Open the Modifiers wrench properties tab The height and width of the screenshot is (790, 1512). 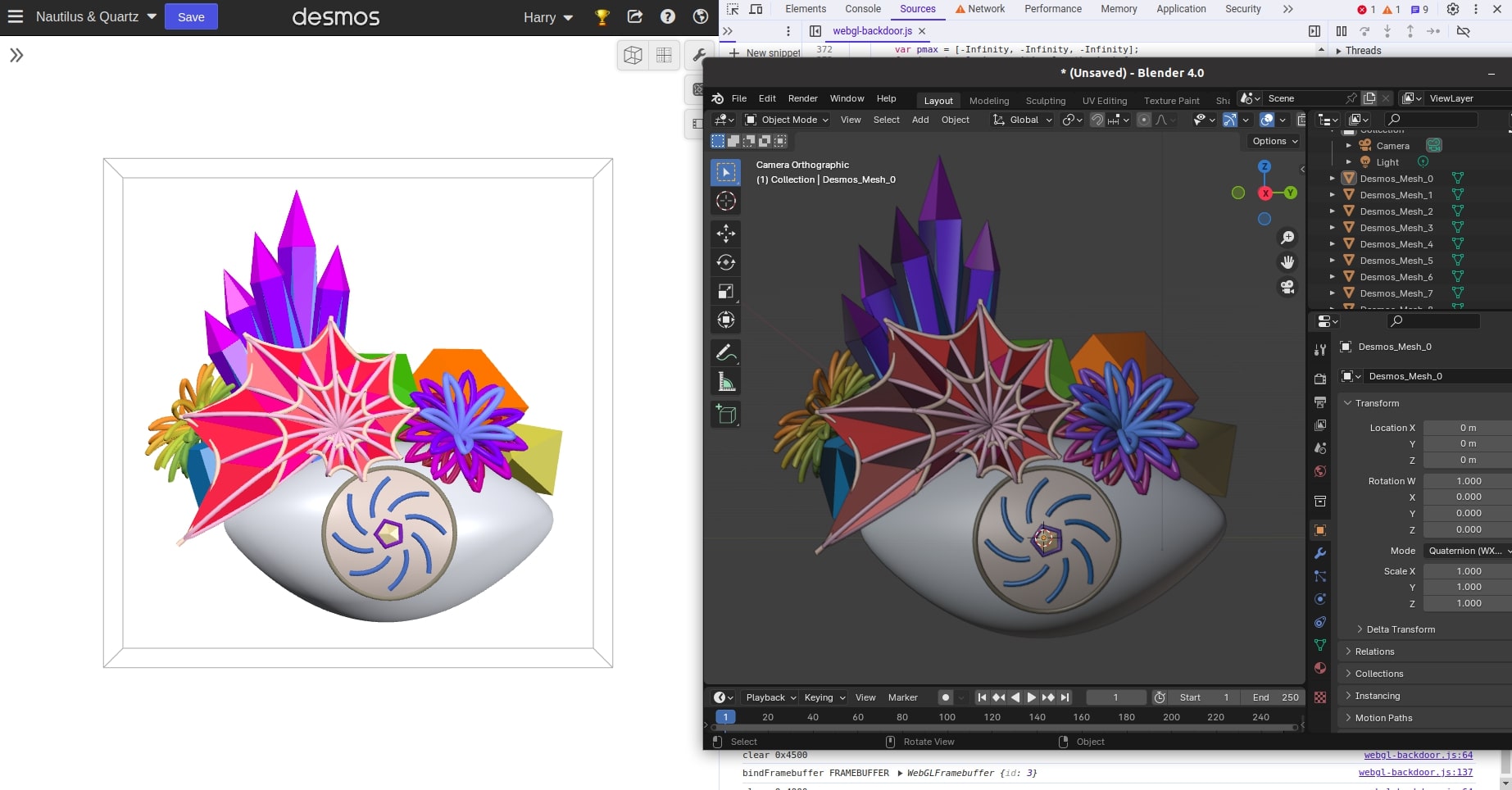[x=1320, y=553]
